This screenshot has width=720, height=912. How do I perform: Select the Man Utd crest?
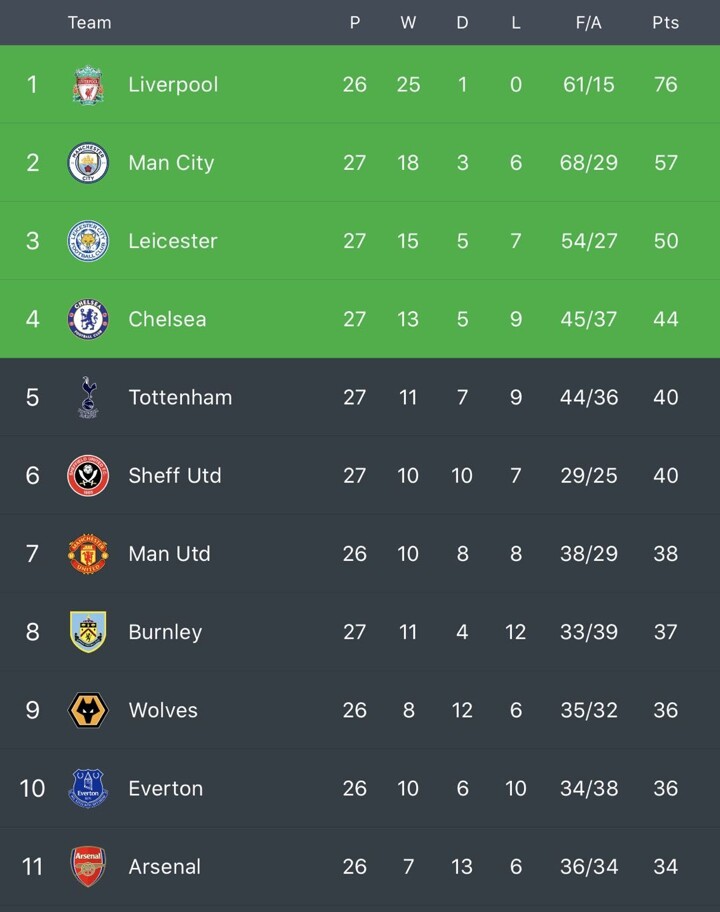88,553
